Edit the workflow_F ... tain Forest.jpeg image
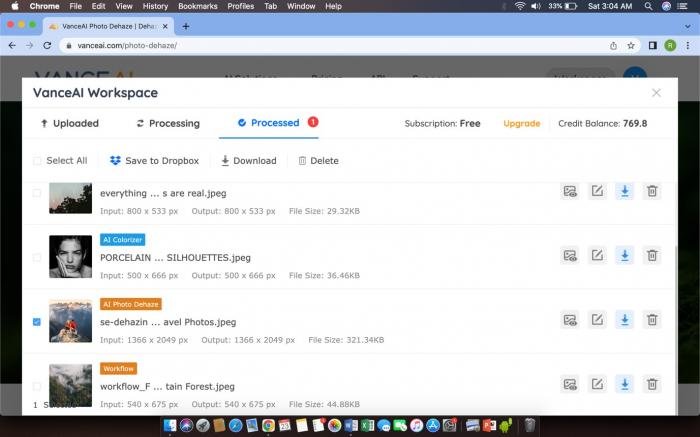Image resolution: width=700 pixels, height=437 pixels. (597, 384)
